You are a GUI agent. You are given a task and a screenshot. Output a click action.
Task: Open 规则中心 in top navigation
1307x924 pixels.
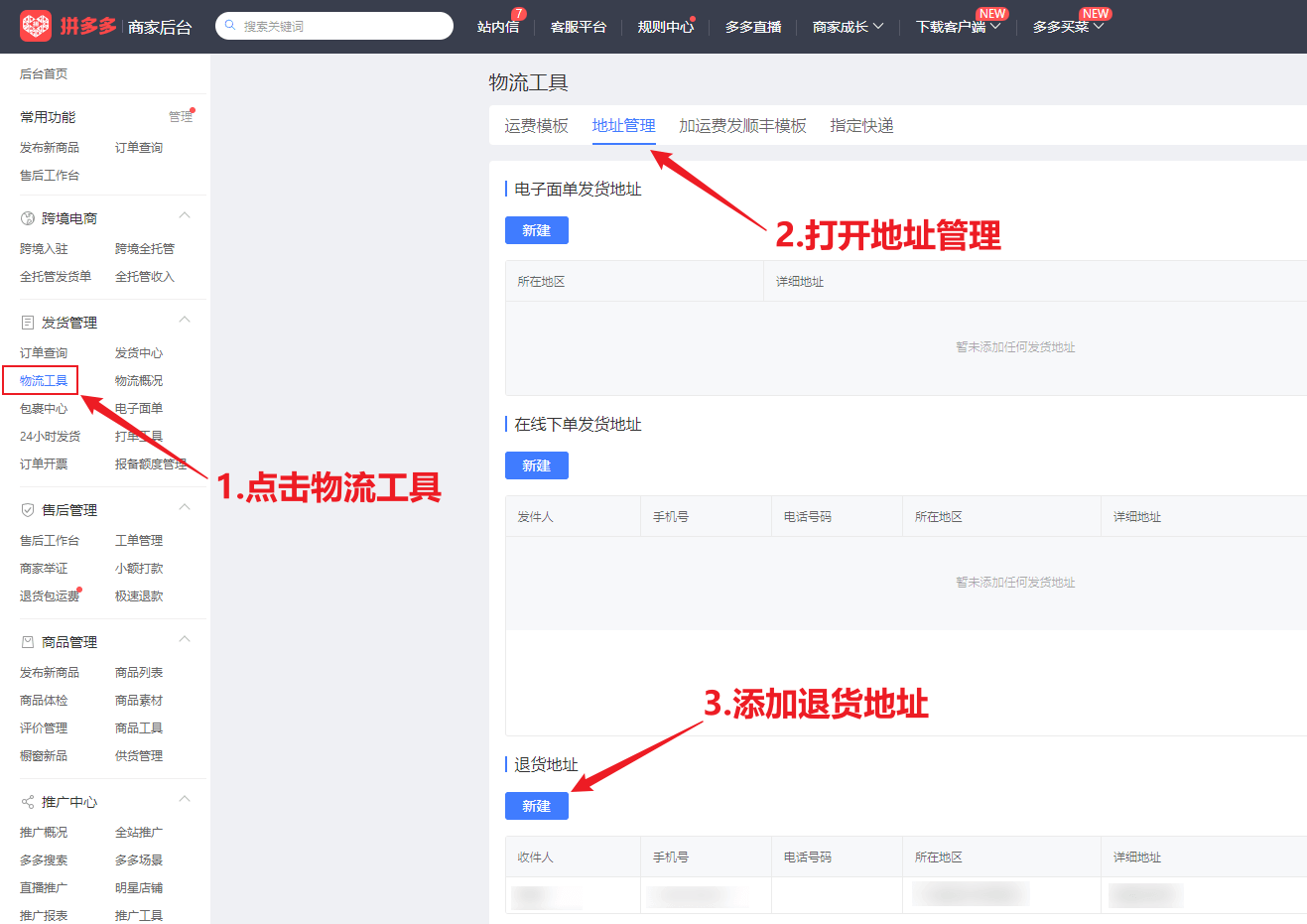tap(666, 27)
